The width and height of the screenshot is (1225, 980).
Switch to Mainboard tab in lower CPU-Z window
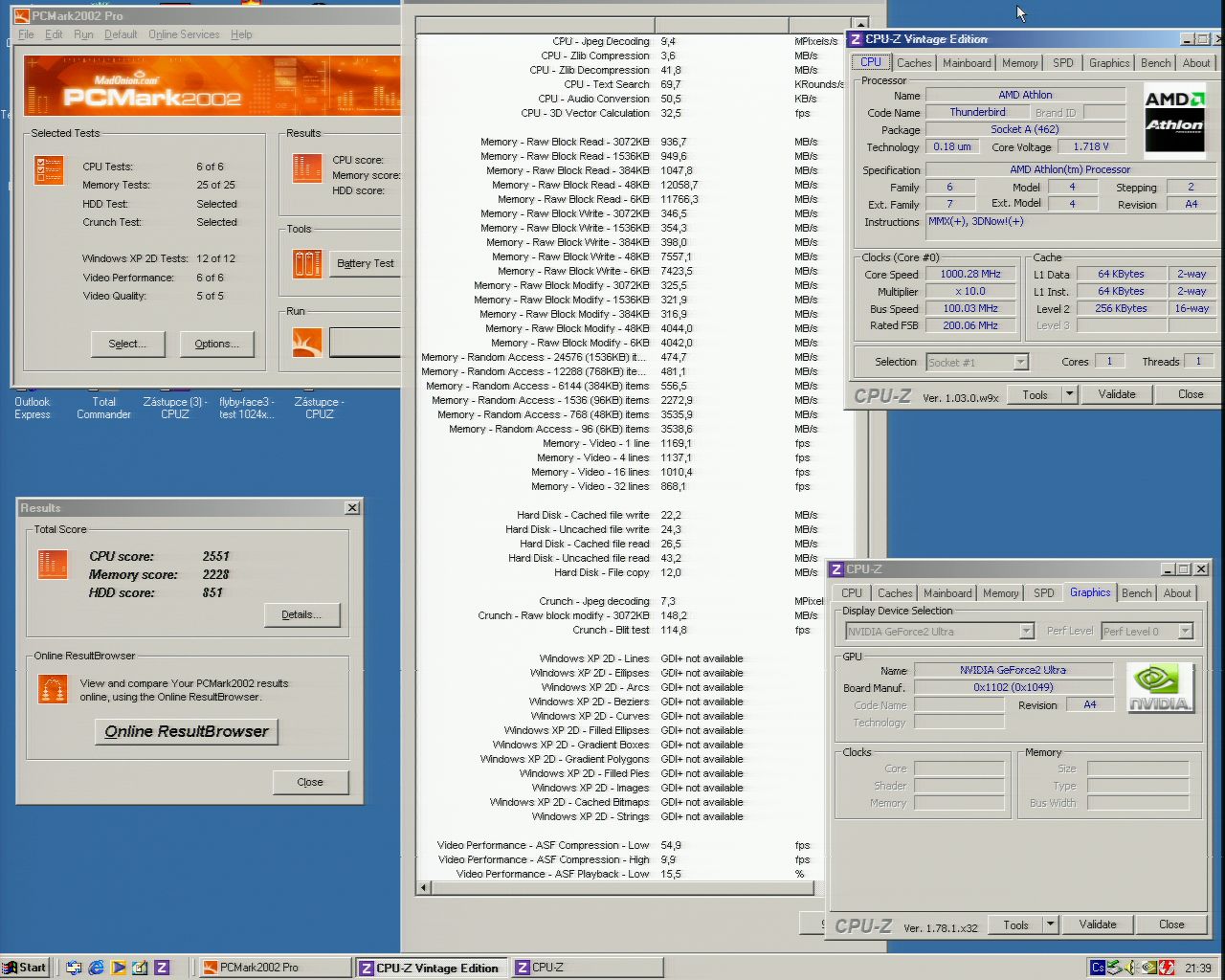(x=947, y=593)
